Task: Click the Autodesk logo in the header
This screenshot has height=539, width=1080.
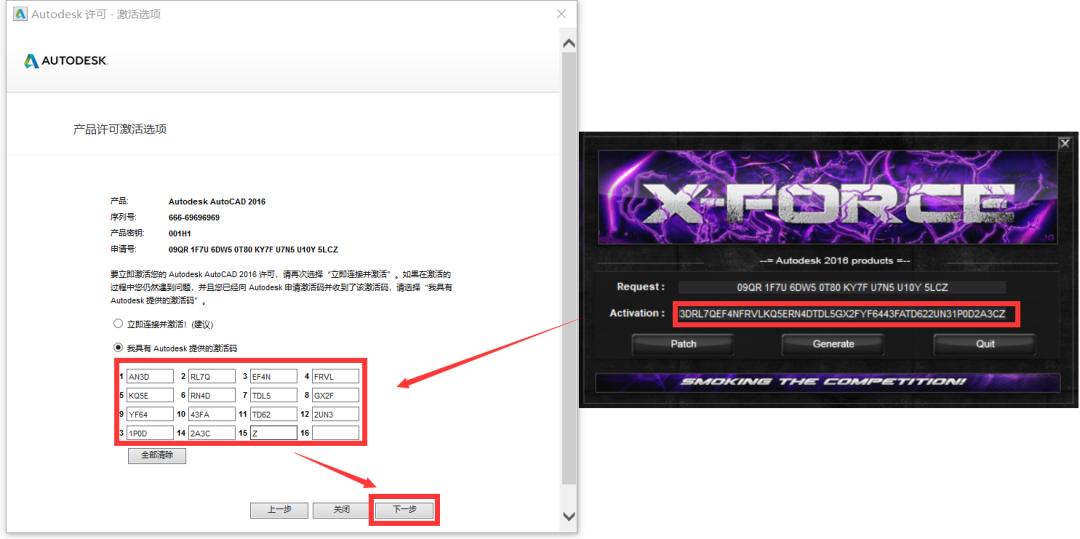Action: pyautogui.click(x=66, y=61)
